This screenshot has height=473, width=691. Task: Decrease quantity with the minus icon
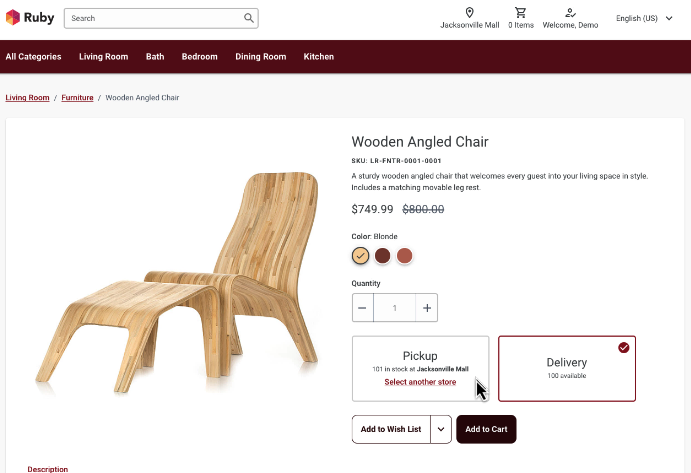(362, 308)
